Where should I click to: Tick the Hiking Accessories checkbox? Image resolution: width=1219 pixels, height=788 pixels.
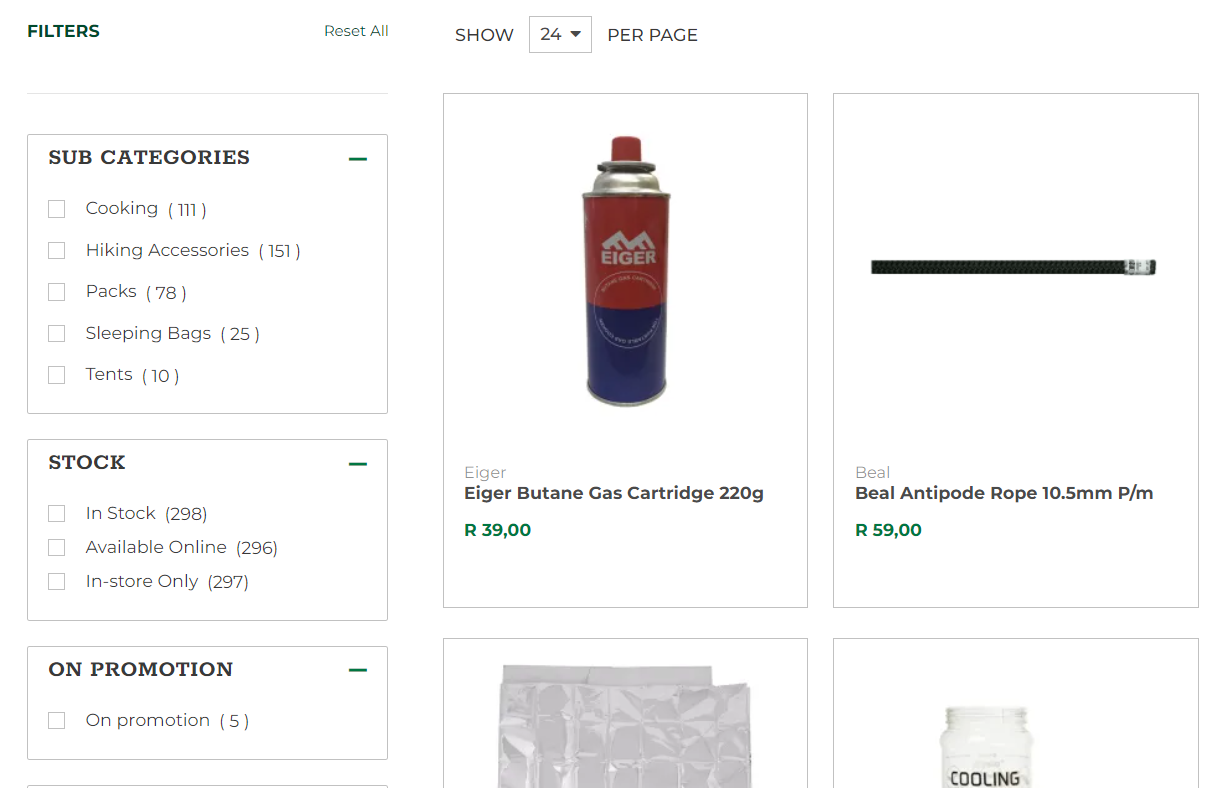point(57,250)
